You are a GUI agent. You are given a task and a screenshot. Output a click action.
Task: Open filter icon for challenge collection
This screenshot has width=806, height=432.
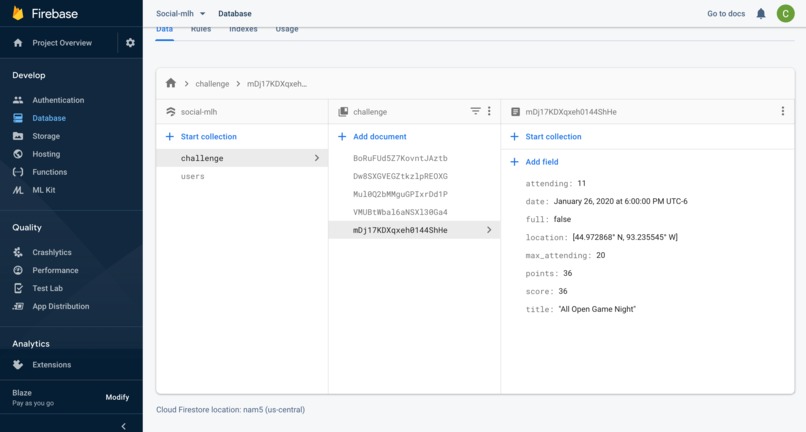[475, 112]
